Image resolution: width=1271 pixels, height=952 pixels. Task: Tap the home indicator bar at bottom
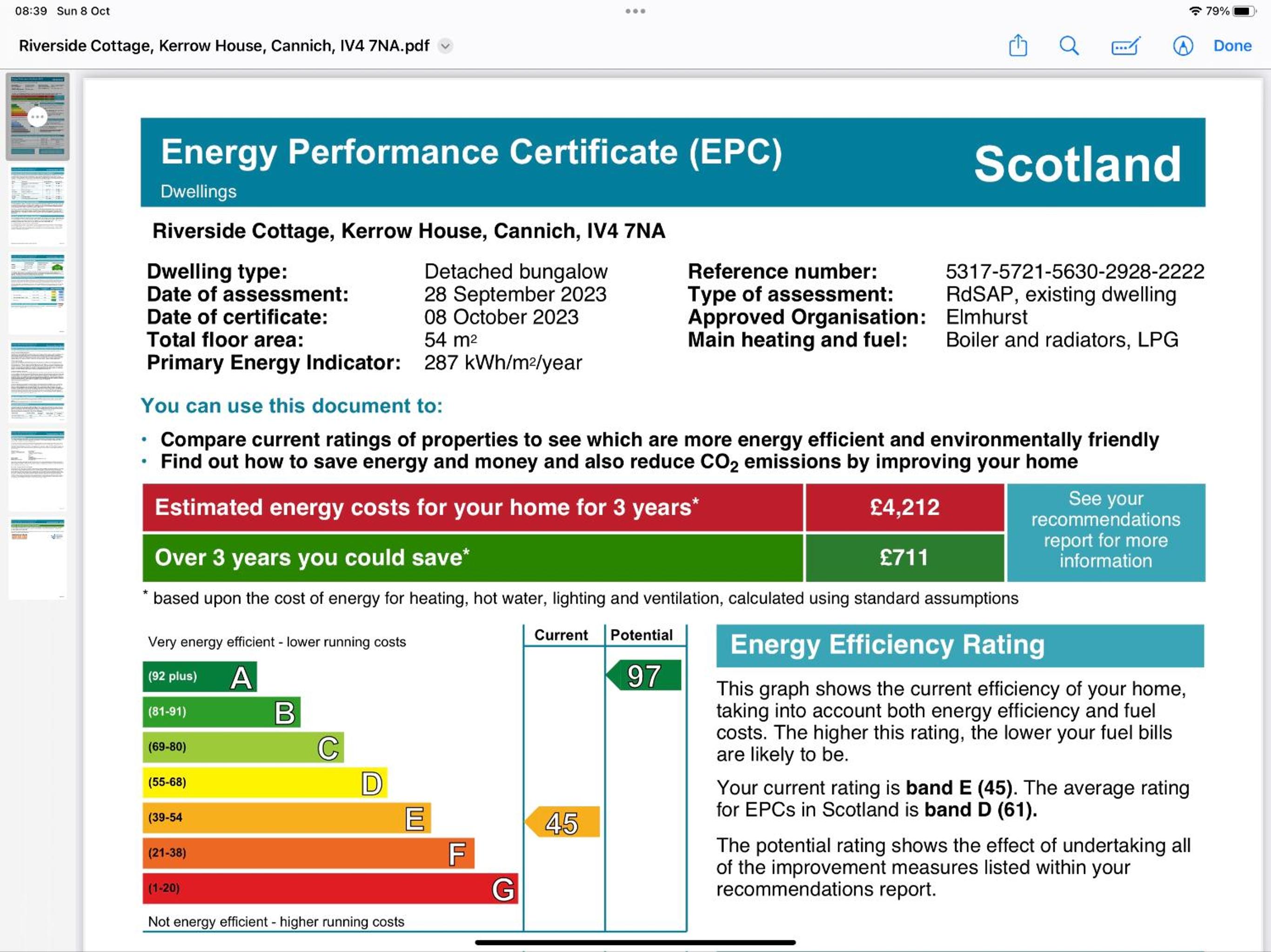(635, 942)
